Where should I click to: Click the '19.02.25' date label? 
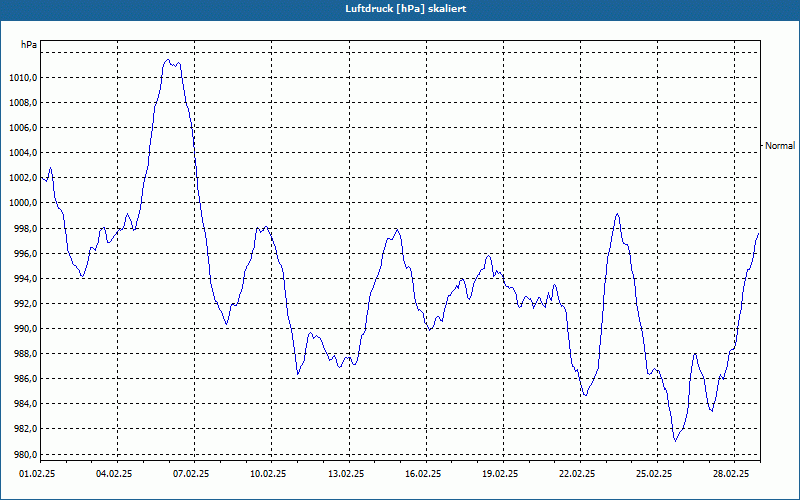(500, 473)
